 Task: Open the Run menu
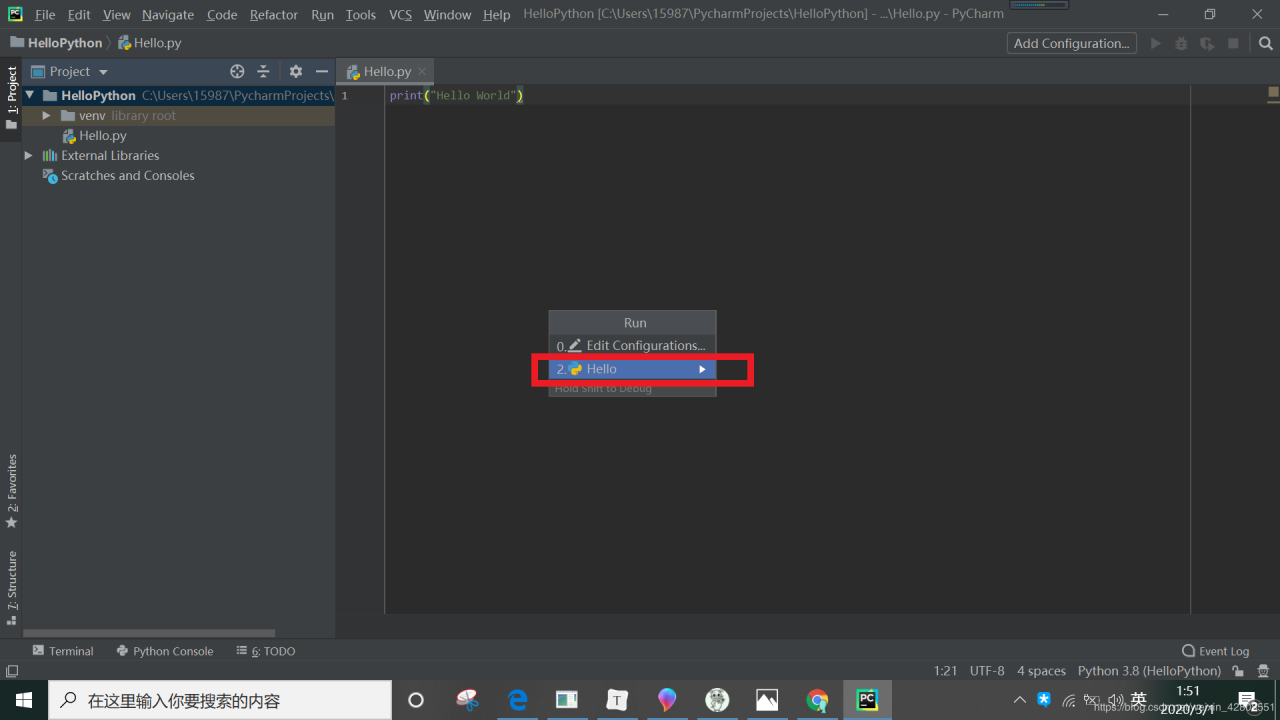coord(322,15)
